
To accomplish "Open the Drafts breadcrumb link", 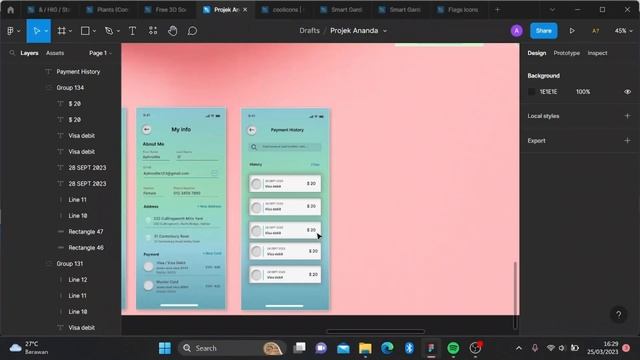I will click(x=309, y=31).
